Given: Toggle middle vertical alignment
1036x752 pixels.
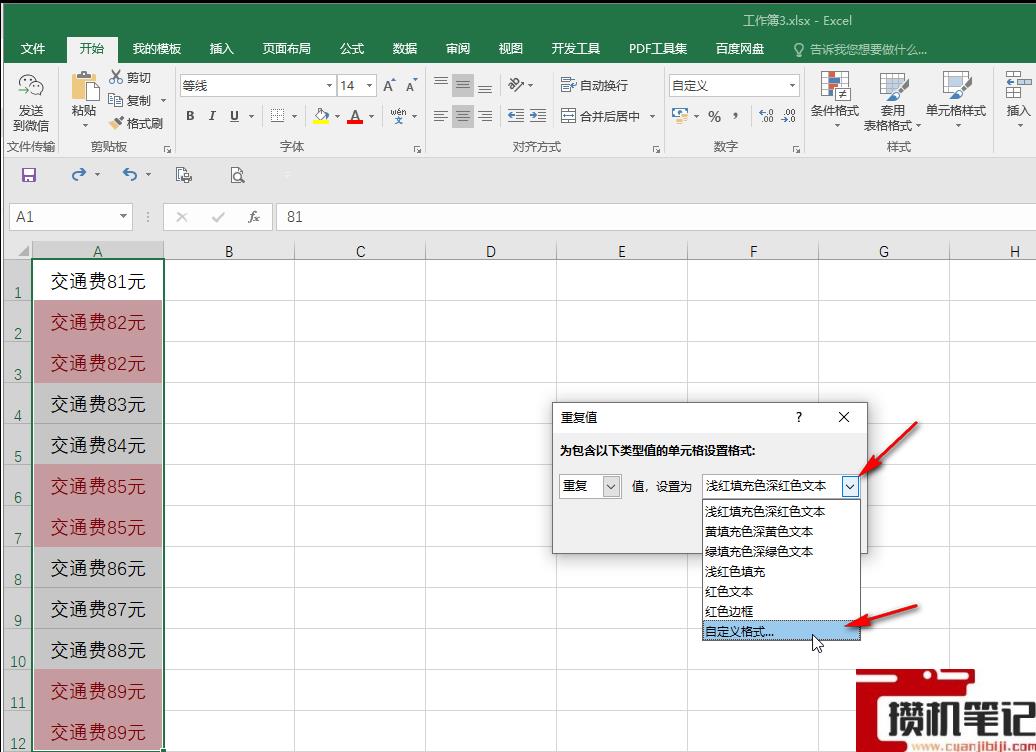Looking at the screenshot, I should (462, 85).
